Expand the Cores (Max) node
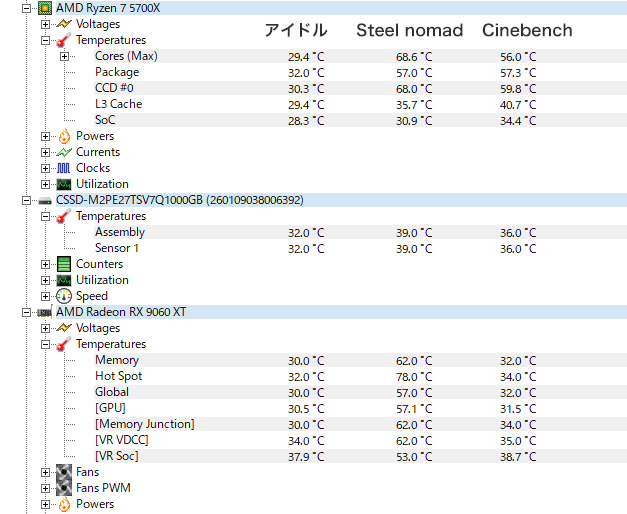Image resolution: width=627 pixels, height=514 pixels. [64, 56]
